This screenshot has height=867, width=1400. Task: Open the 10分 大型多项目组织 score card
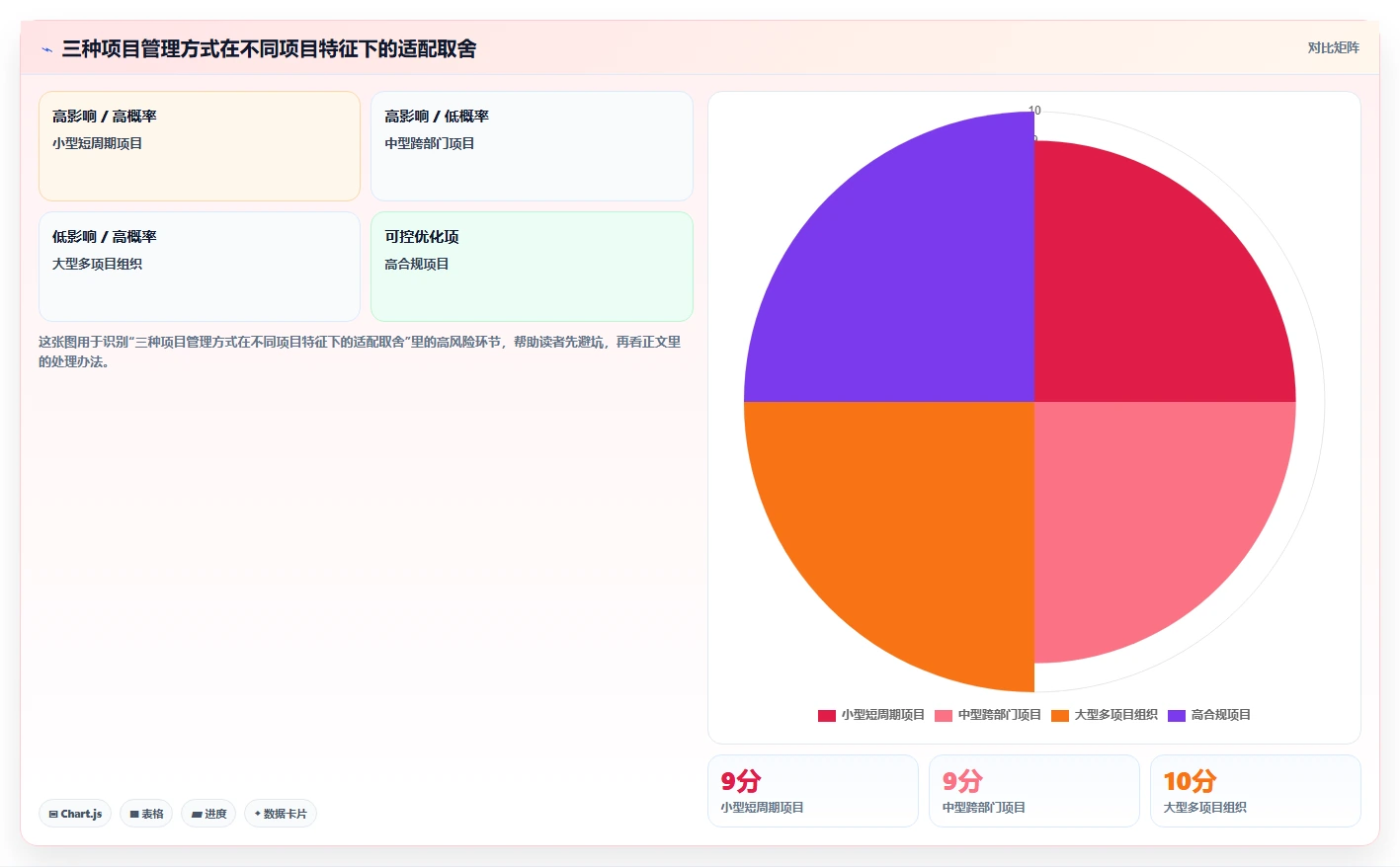[x=1256, y=791]
